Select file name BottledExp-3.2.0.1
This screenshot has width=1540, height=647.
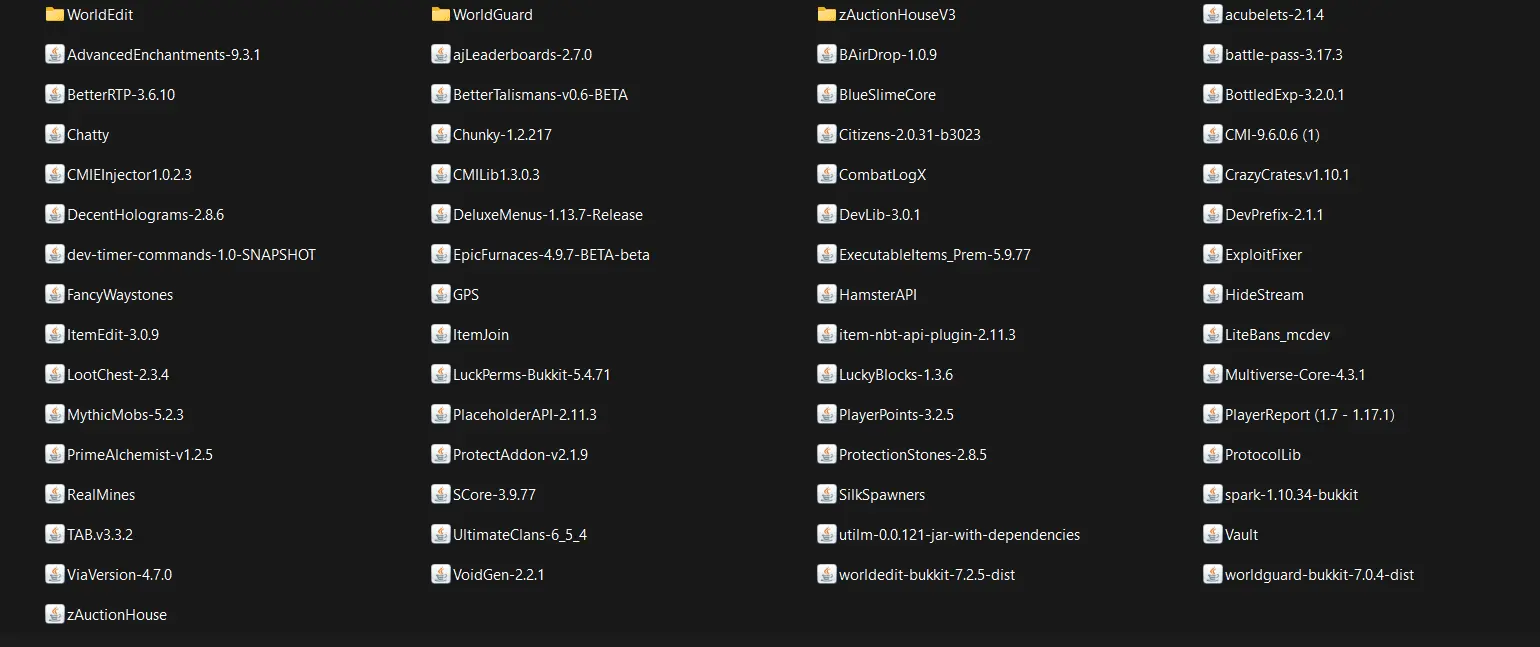point(1284,95)
